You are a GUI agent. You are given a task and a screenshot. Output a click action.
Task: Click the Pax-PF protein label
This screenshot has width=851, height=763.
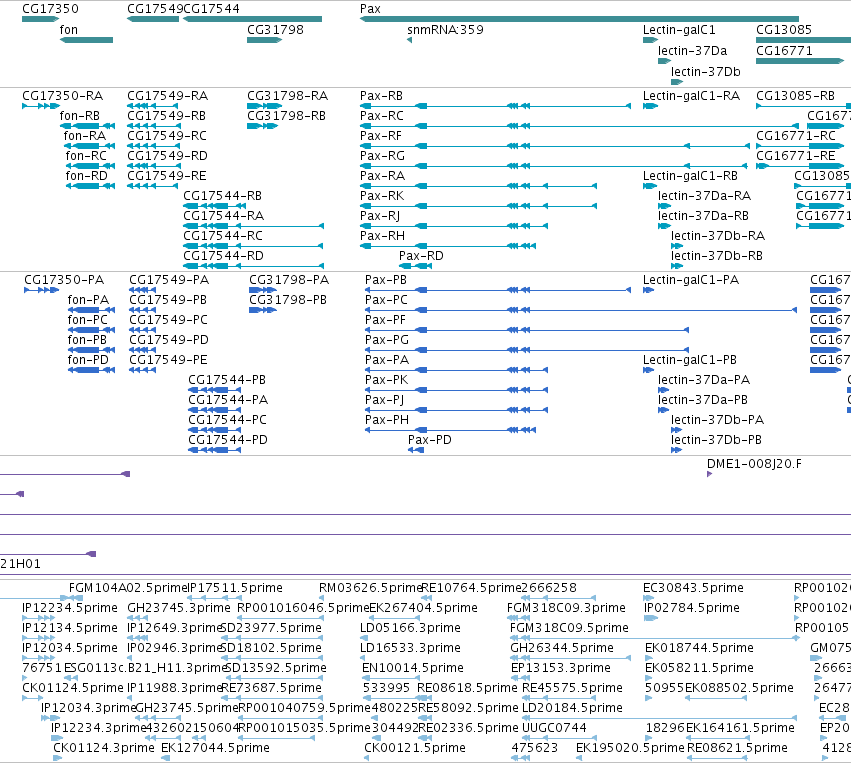(385, 320)
